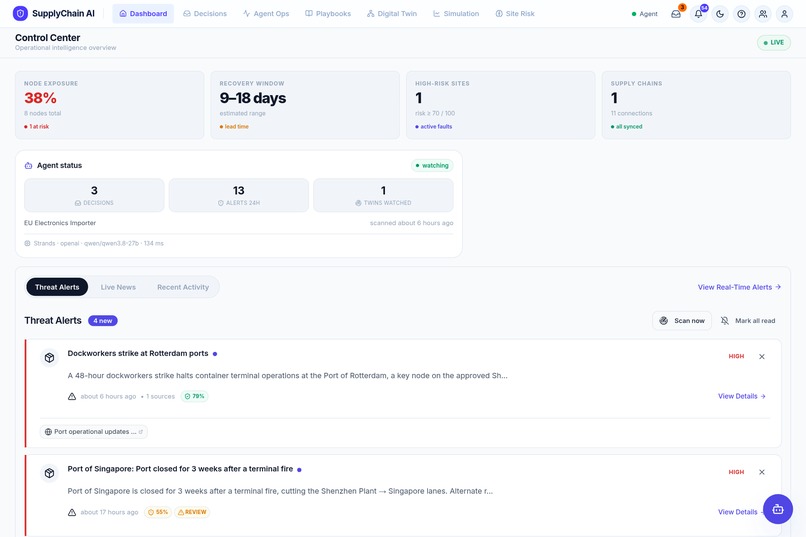Dismiss the Rotterdam strike alert
The width and height of the screenshot is (806, 537).
(762, 357)
